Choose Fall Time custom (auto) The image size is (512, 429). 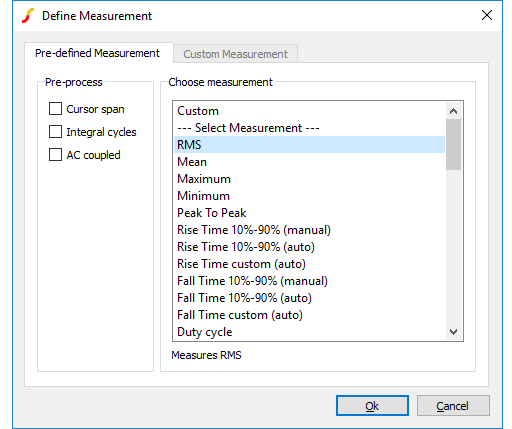coord(309,315)
